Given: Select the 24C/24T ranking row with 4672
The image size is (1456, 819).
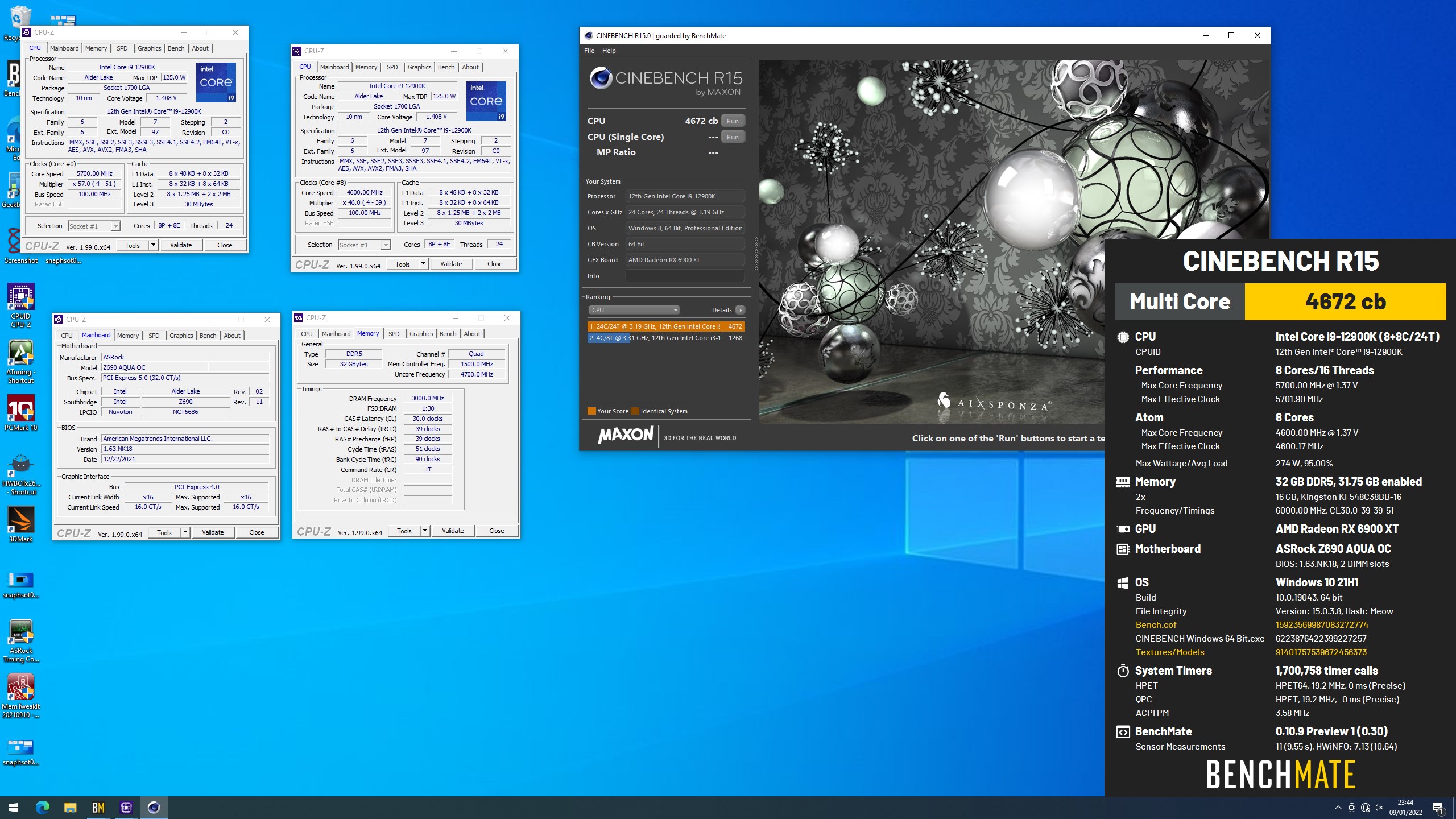Looking at the screenshot, I should tap(666, 326).
